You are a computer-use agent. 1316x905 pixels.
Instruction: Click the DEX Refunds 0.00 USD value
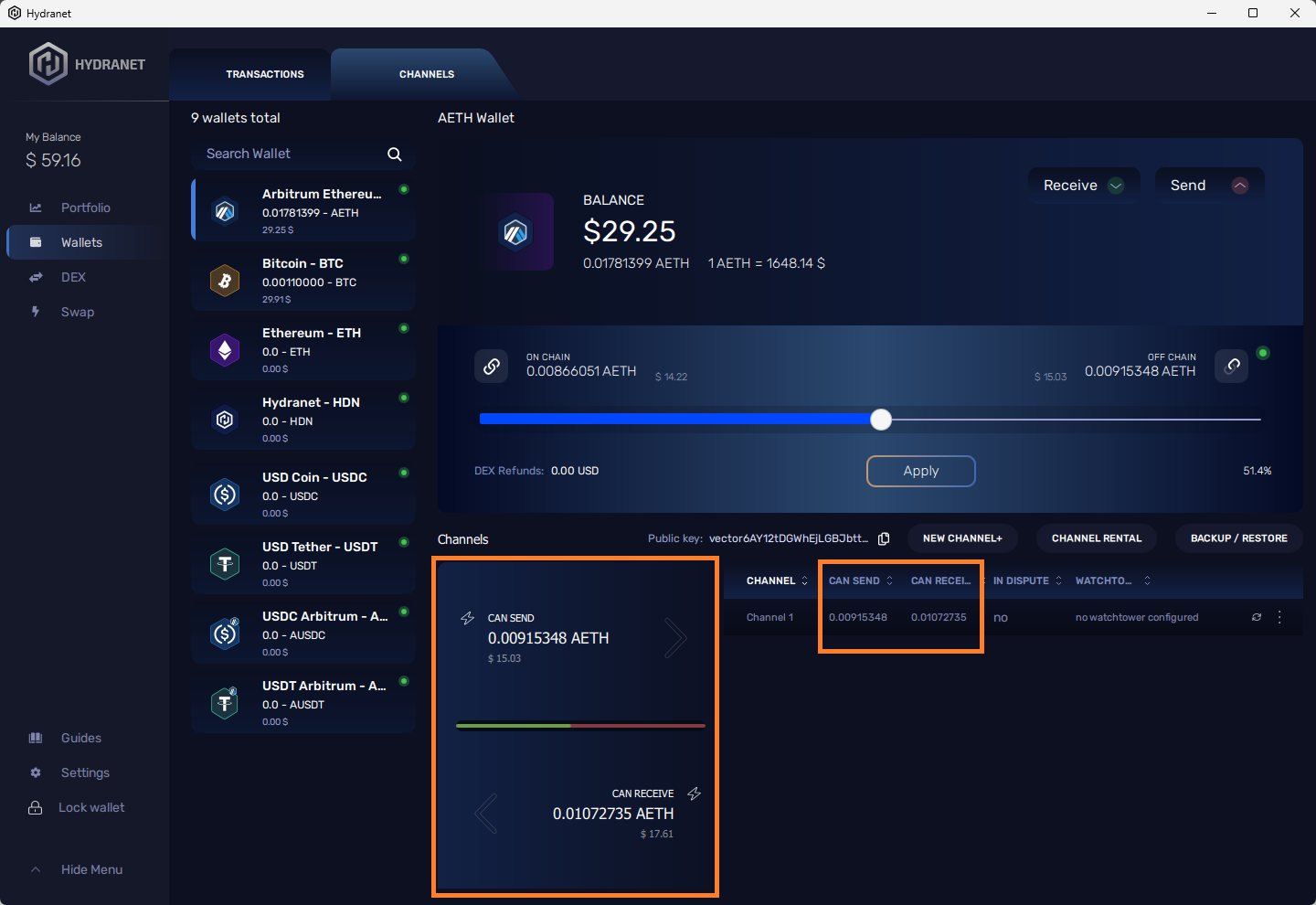(575, 471)
